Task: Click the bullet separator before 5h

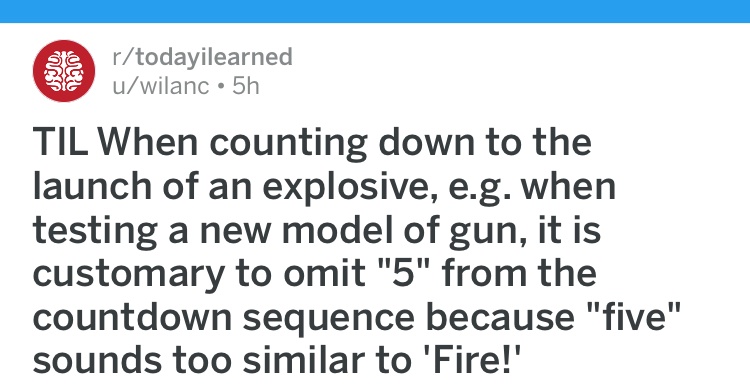Action: (221, 87)
